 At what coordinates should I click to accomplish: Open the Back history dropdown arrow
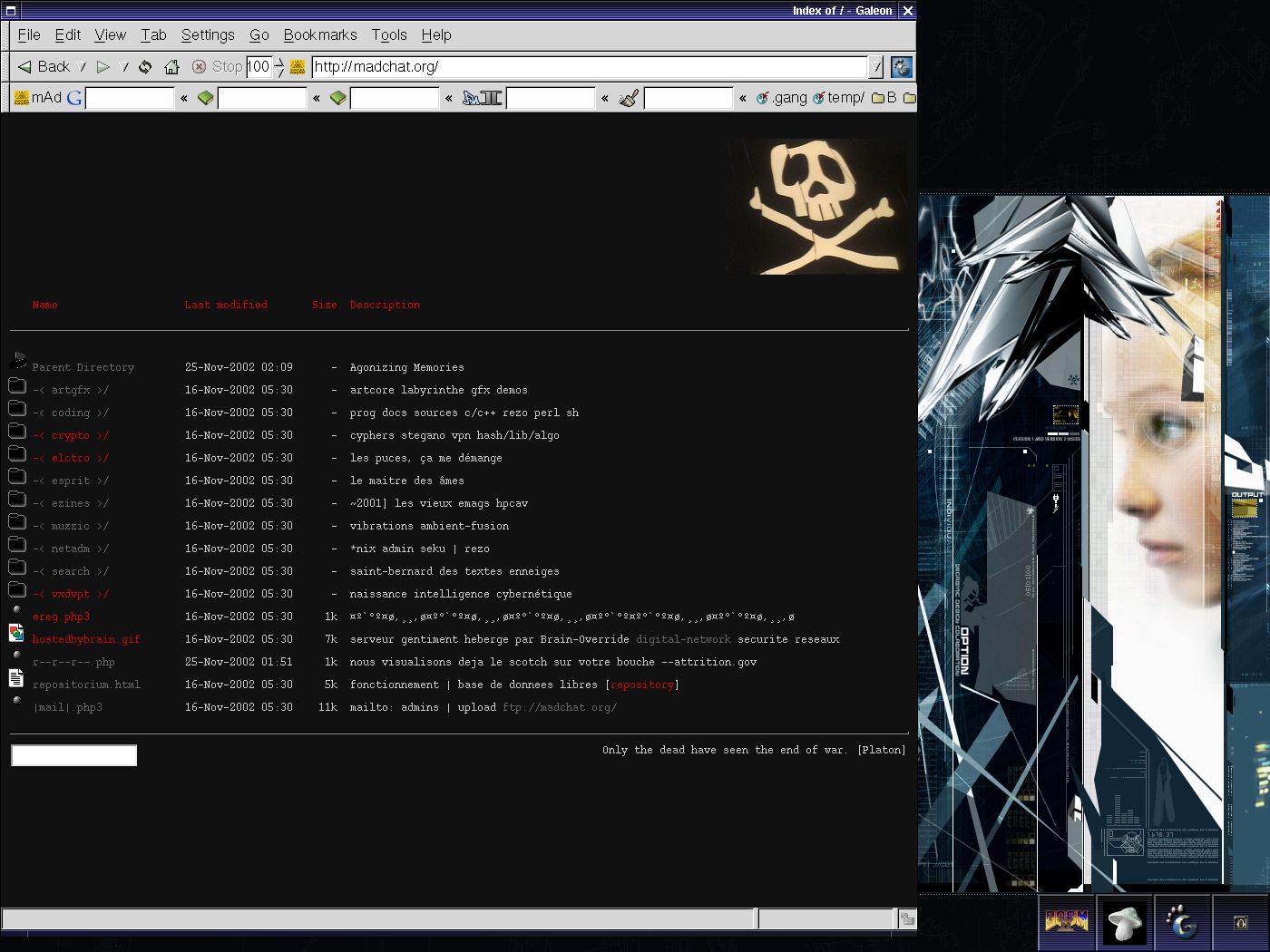click(83, 67)
